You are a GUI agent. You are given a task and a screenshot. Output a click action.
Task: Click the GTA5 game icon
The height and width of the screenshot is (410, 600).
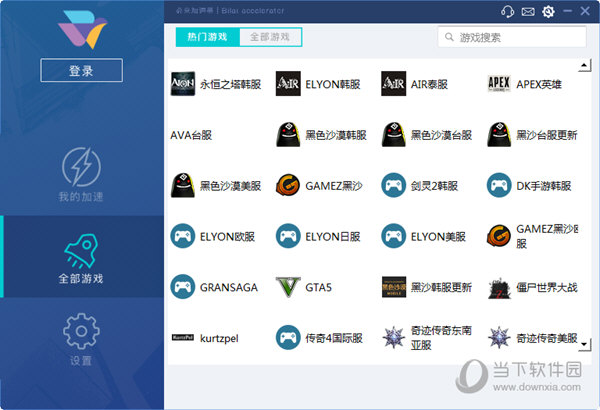click(x=288, y=287)
